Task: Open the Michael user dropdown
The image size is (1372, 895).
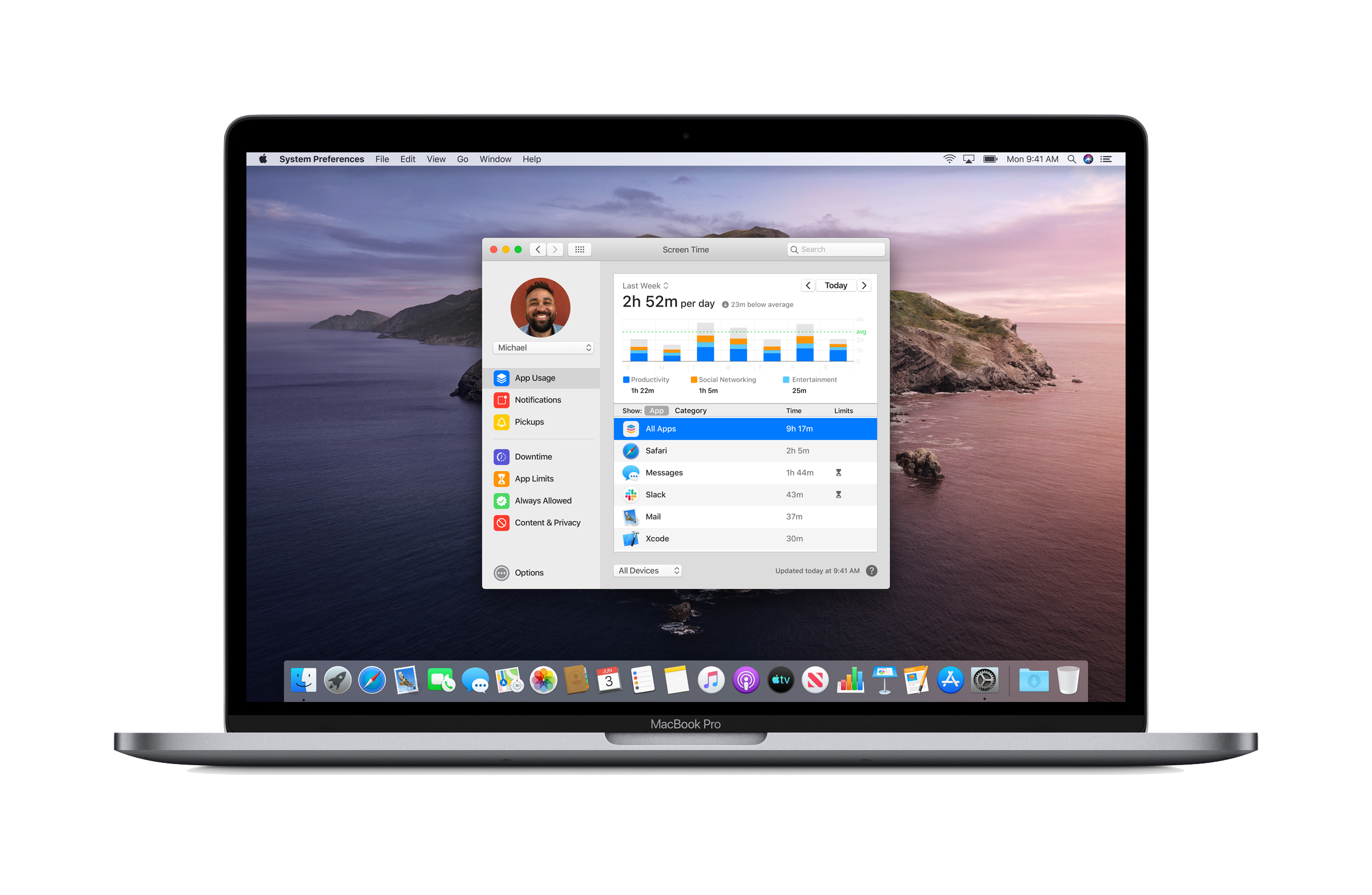Action: click(x=543, y=348)
